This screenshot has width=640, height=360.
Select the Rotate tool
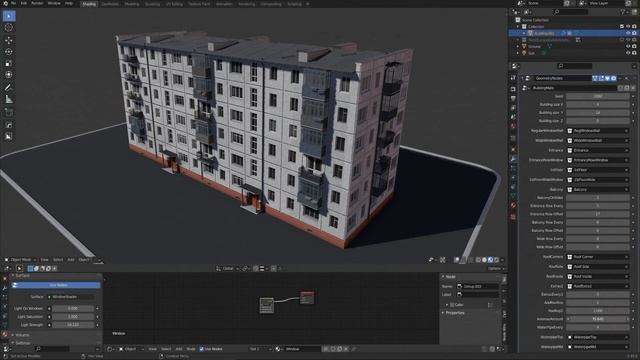tap(9, 52)
